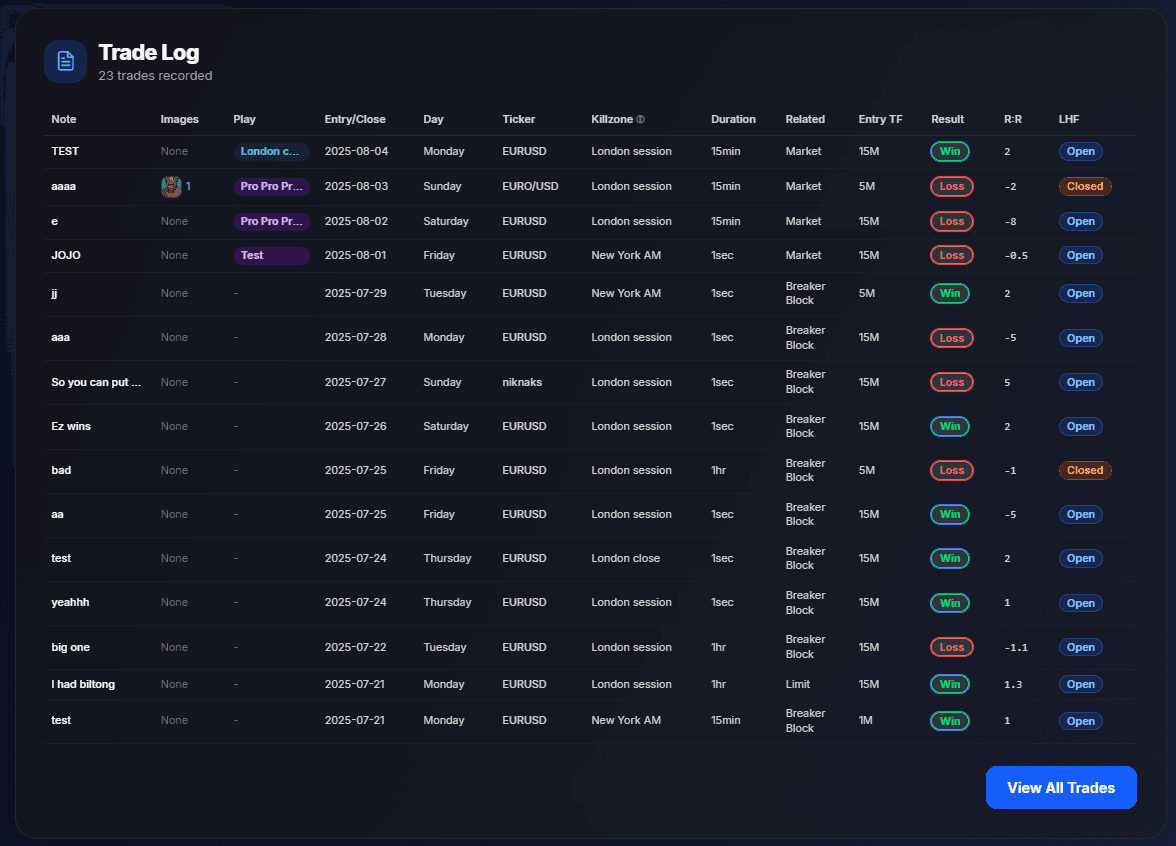Sort by the Entry/Close column header
The width and height of the screenshot is (1176, 846).
355,119
